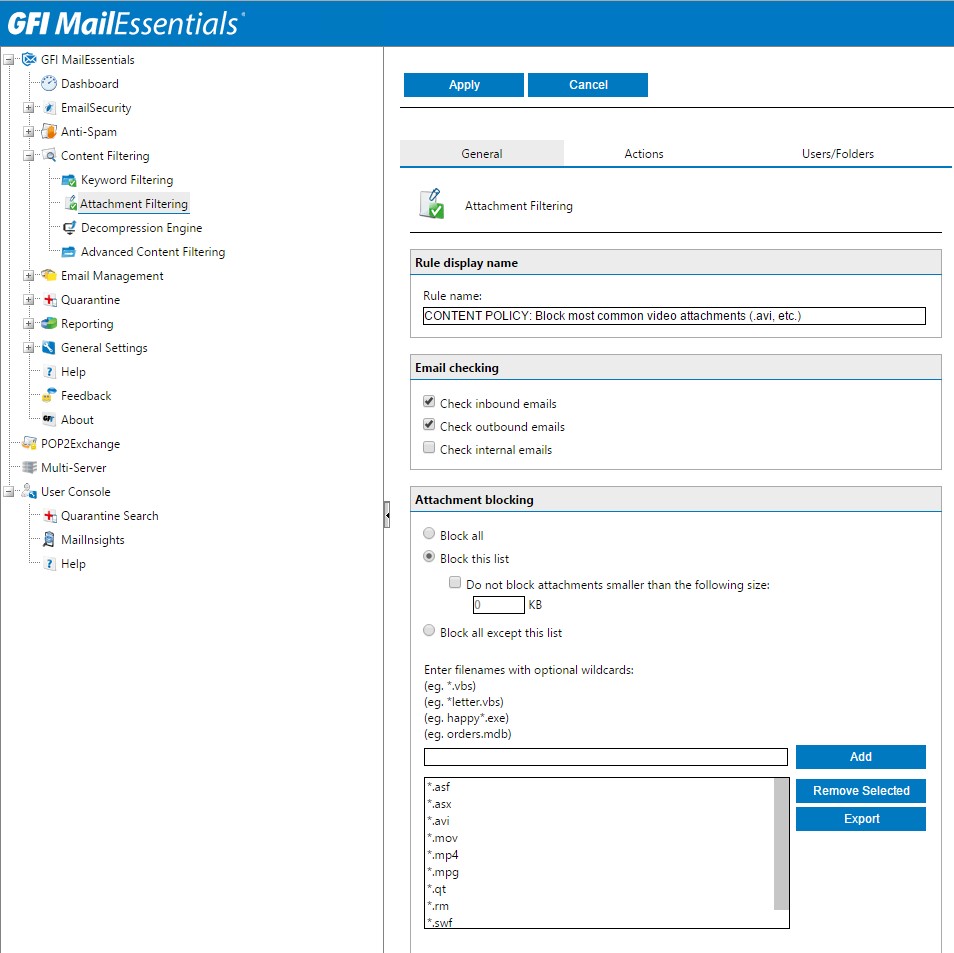
Task: Collapse the GFI MailEssentials root node
Action: [9, 60]
